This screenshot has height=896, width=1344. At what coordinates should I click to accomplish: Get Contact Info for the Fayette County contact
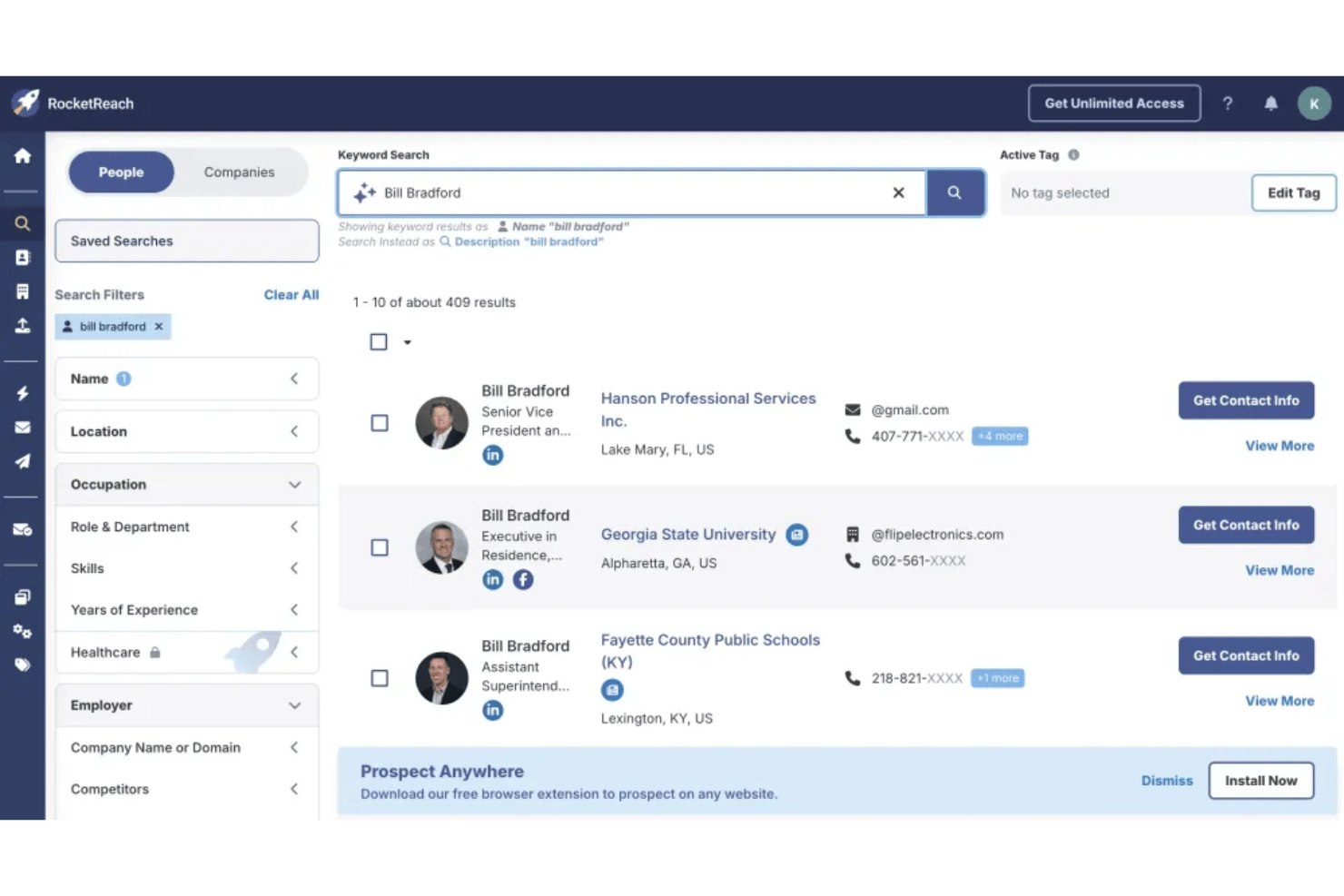click(x=1246, y=655)
